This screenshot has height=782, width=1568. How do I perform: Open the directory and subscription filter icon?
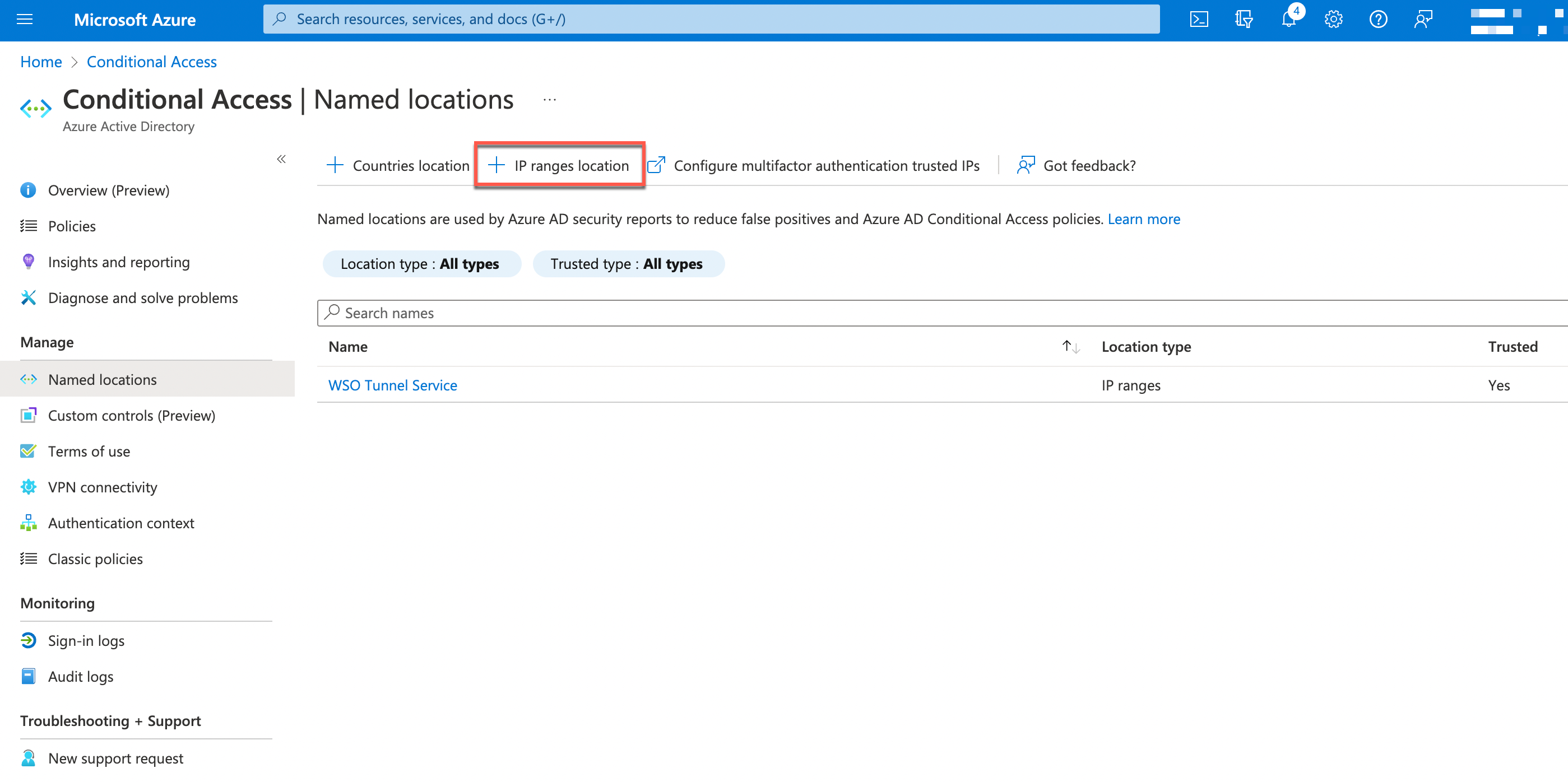[1244, 19]
